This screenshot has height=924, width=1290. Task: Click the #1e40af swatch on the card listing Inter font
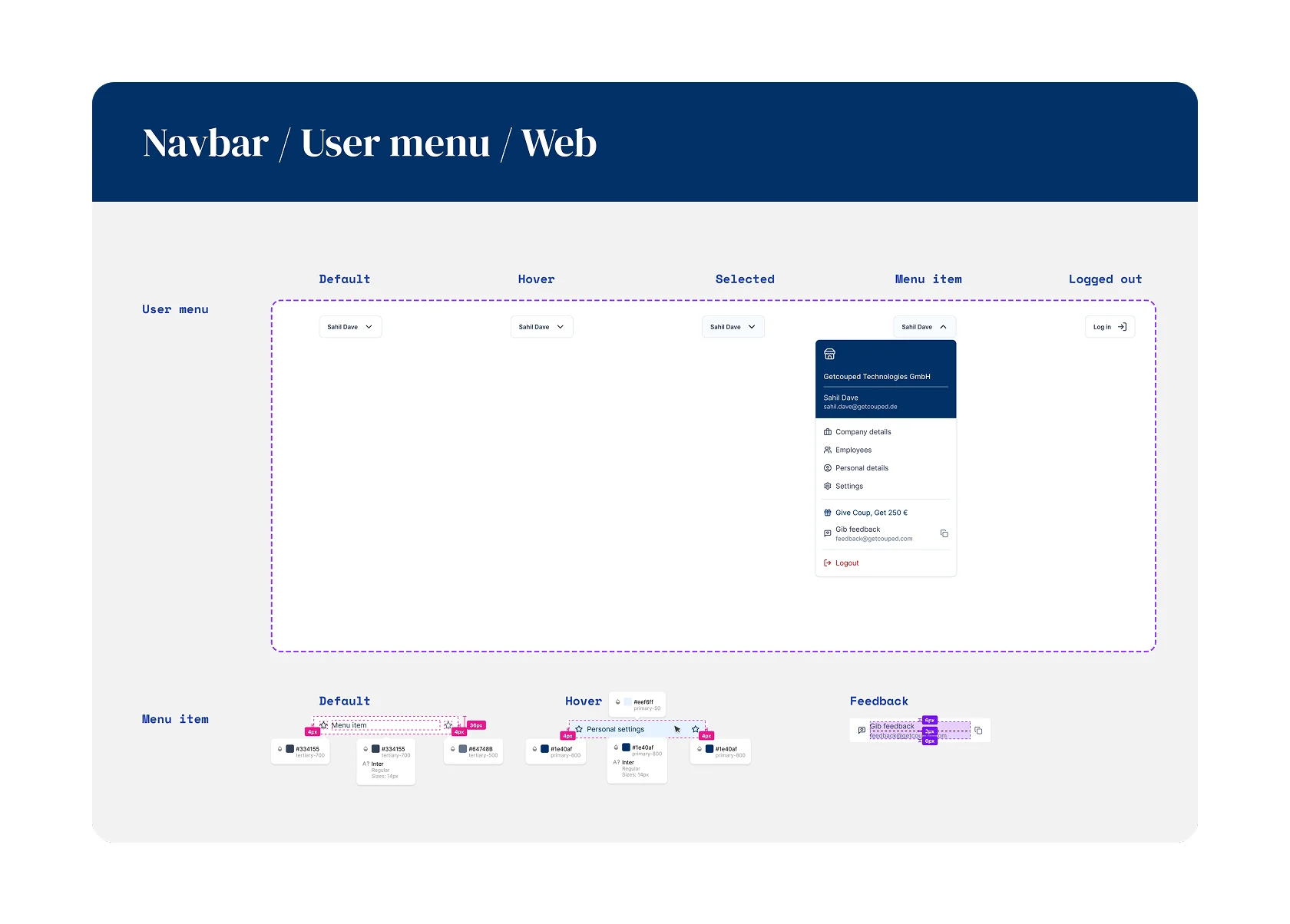click(626, 747)
